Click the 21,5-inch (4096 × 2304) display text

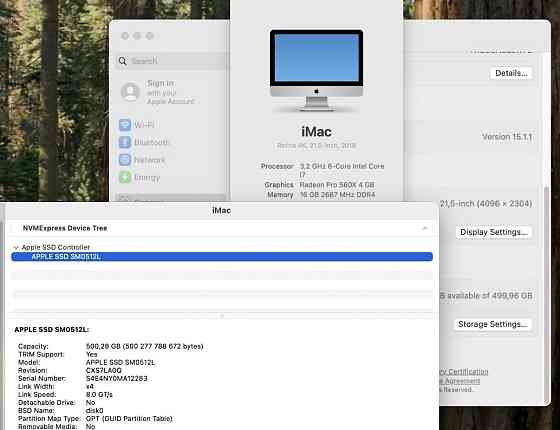point(486,204)
